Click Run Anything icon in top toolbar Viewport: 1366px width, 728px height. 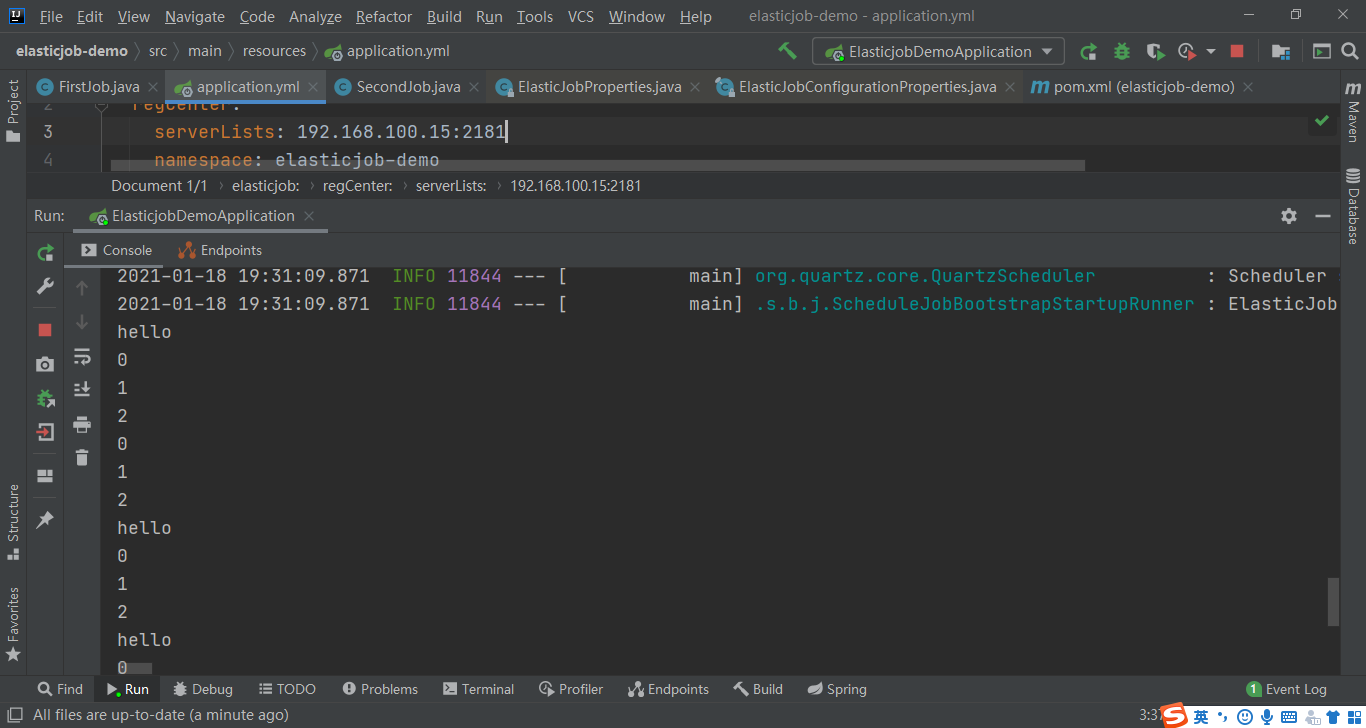coord(1322,51)
